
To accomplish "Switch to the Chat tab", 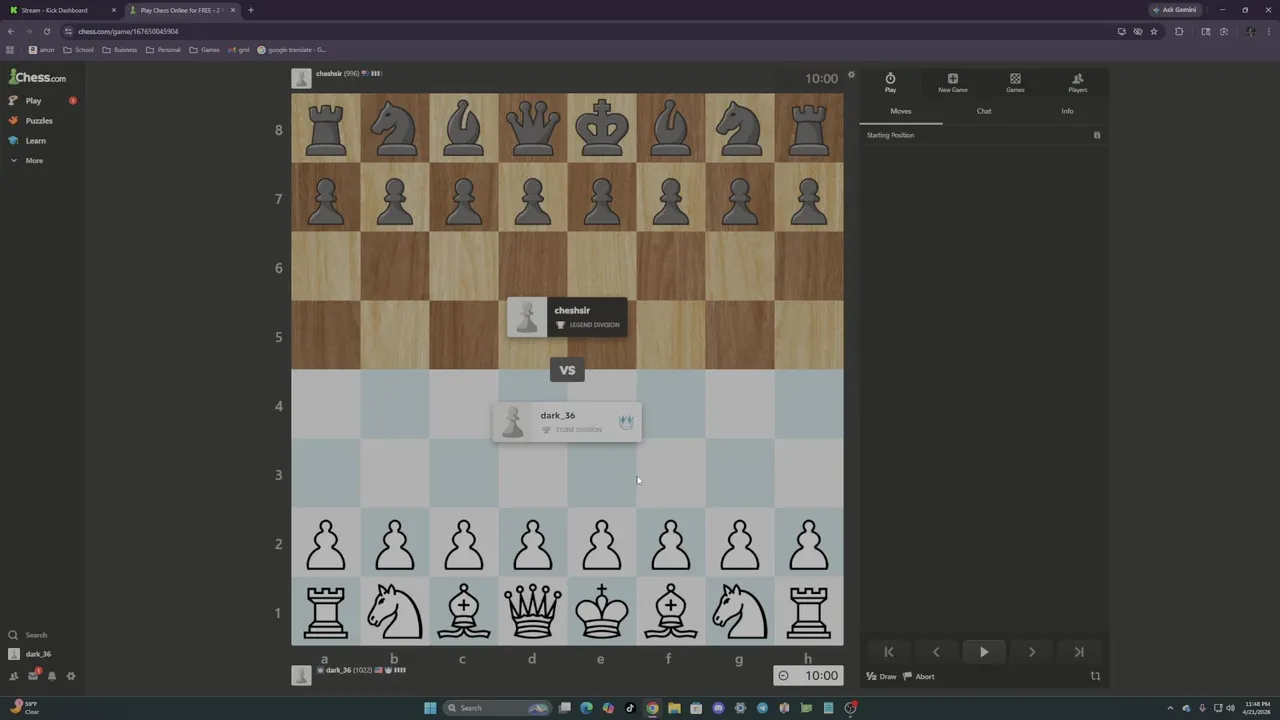I will click(x=984, y=111).
